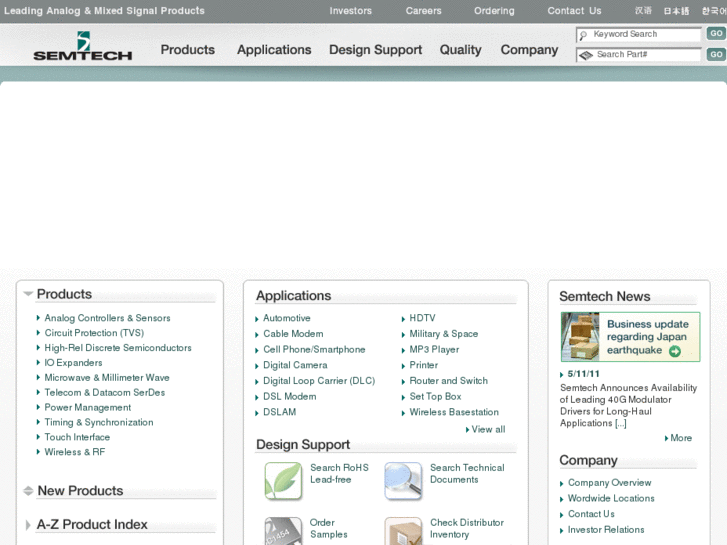The width and height of the screenshot is (727, 545).
Task: Open Telecom & Datacom SerDes
Action: pos(104,392)
